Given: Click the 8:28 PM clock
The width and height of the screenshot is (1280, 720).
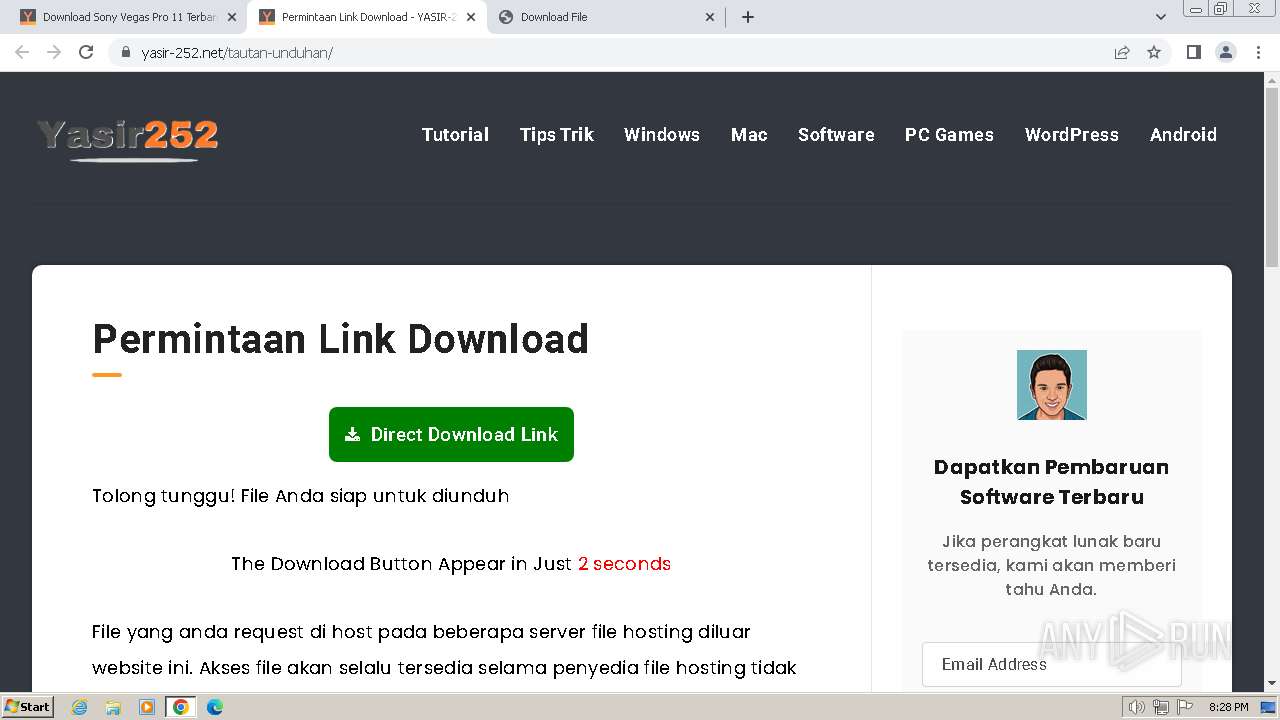Looking at the screenshot, I should tap(1228, 707).
